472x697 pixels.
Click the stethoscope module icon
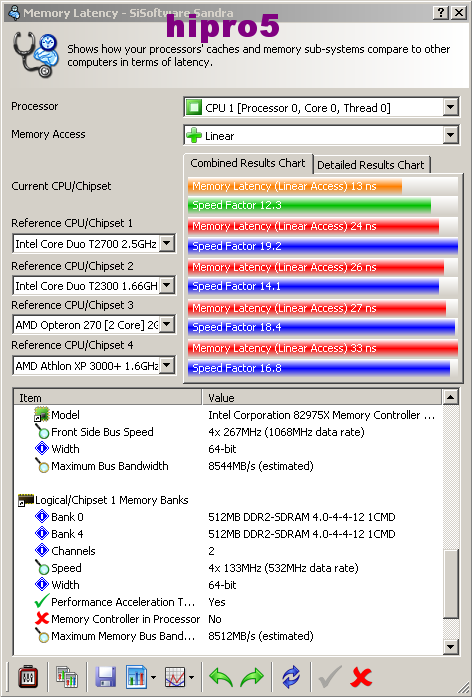click(x=36, y=54)
